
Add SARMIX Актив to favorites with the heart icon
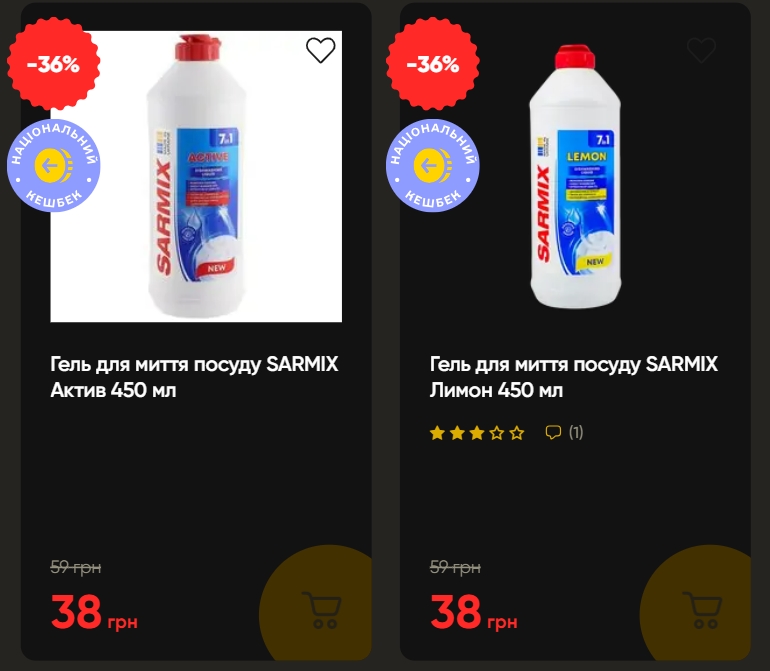click(x=321, y=50)
